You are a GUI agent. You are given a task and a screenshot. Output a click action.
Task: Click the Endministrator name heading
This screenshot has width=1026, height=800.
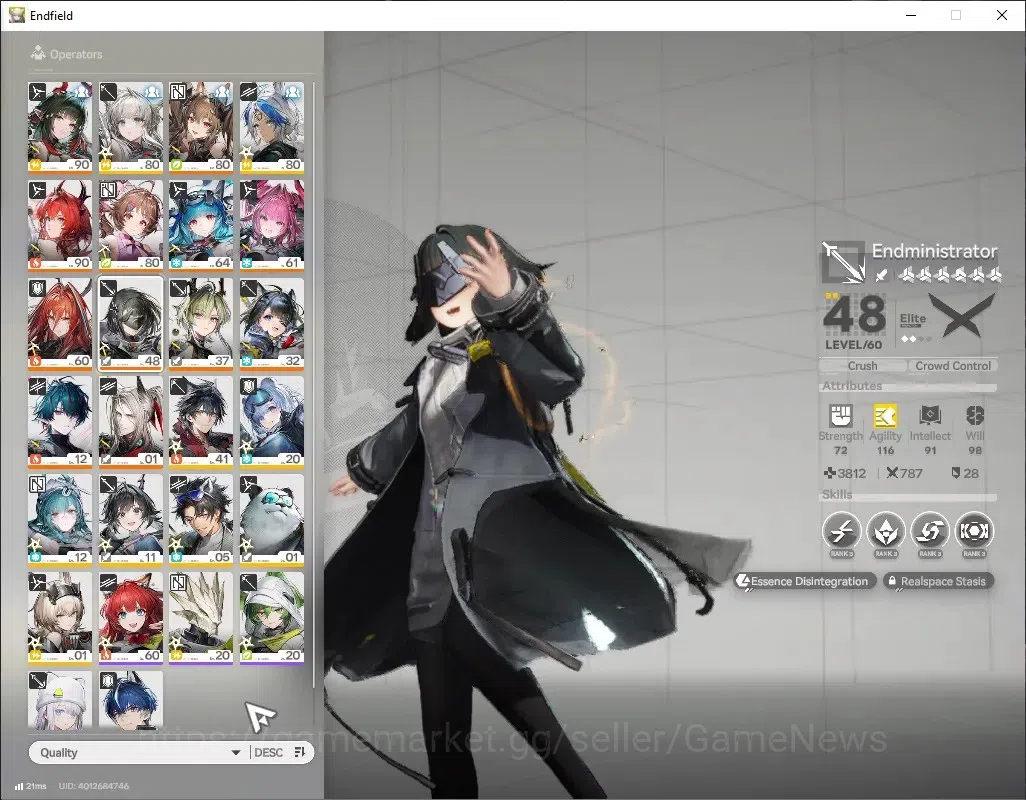(x=934, y=251)
